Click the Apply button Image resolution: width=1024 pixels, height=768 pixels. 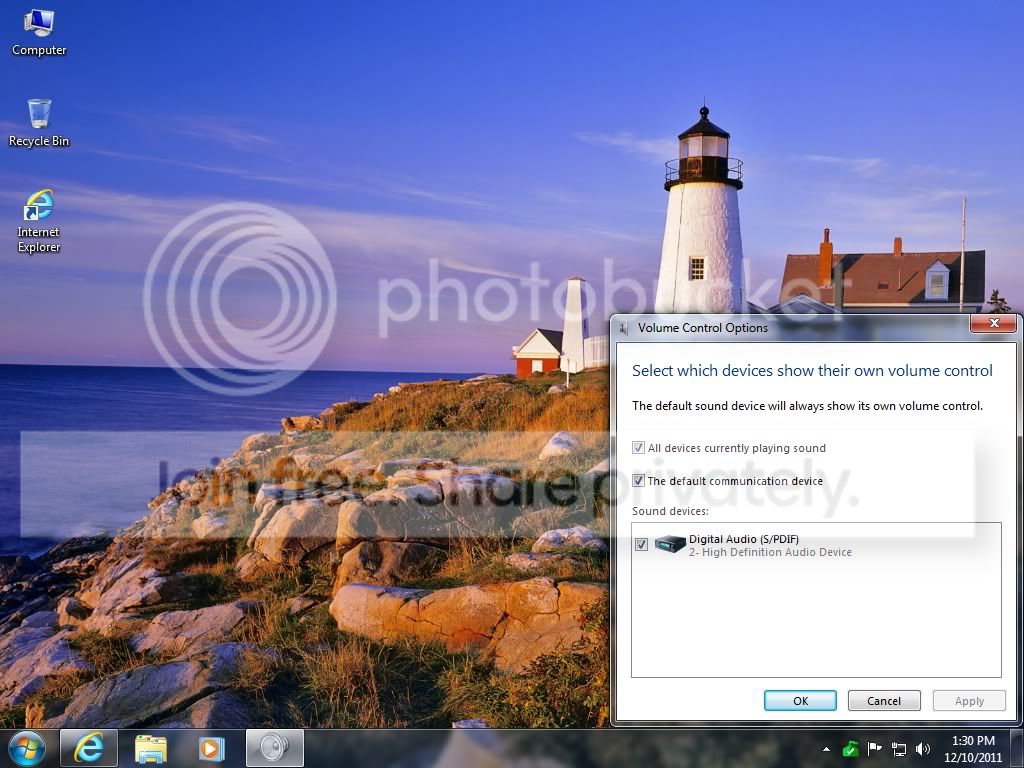(x=969, y=701)
